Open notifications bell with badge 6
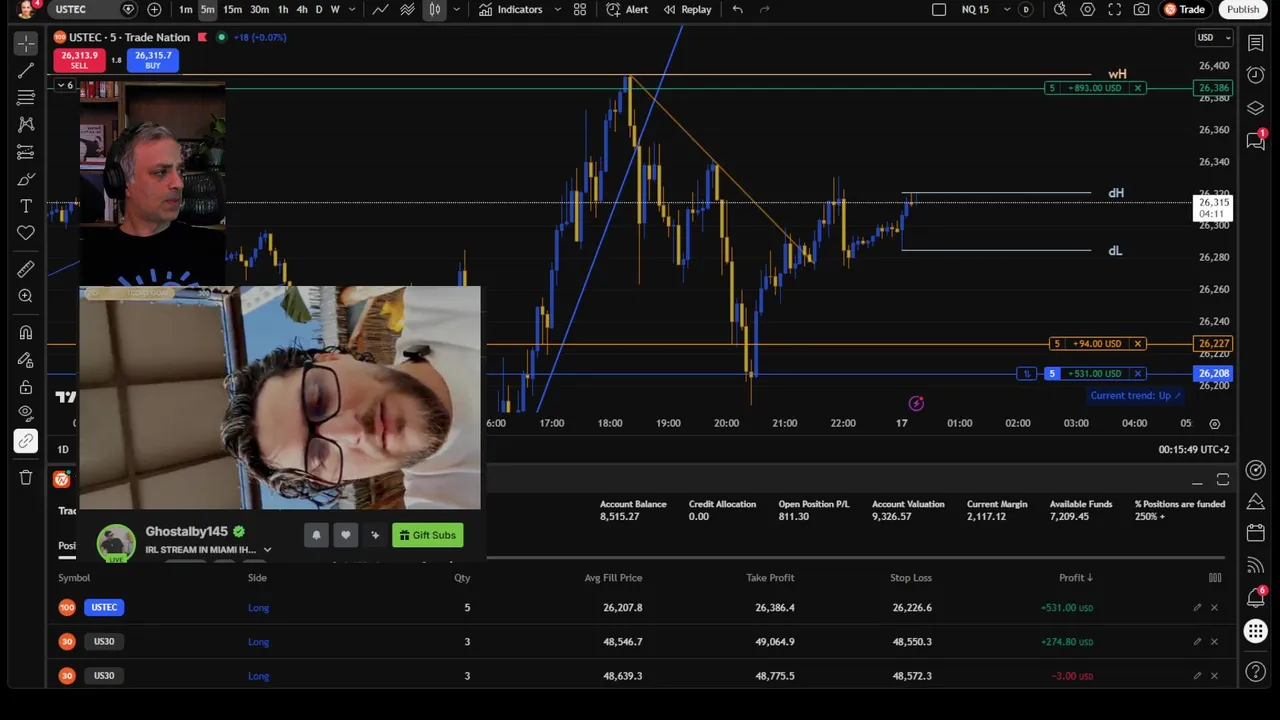Screen dimensions: 1280x720 [x=1256, y=597]
